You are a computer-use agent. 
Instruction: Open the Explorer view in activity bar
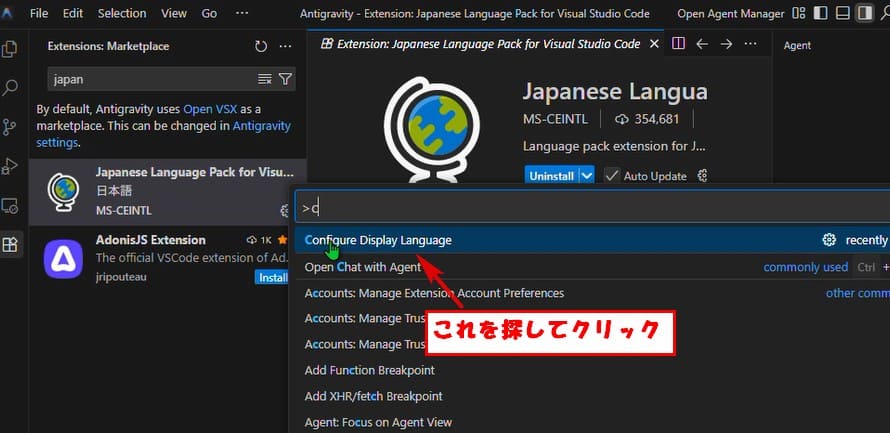tap(11, 48)
